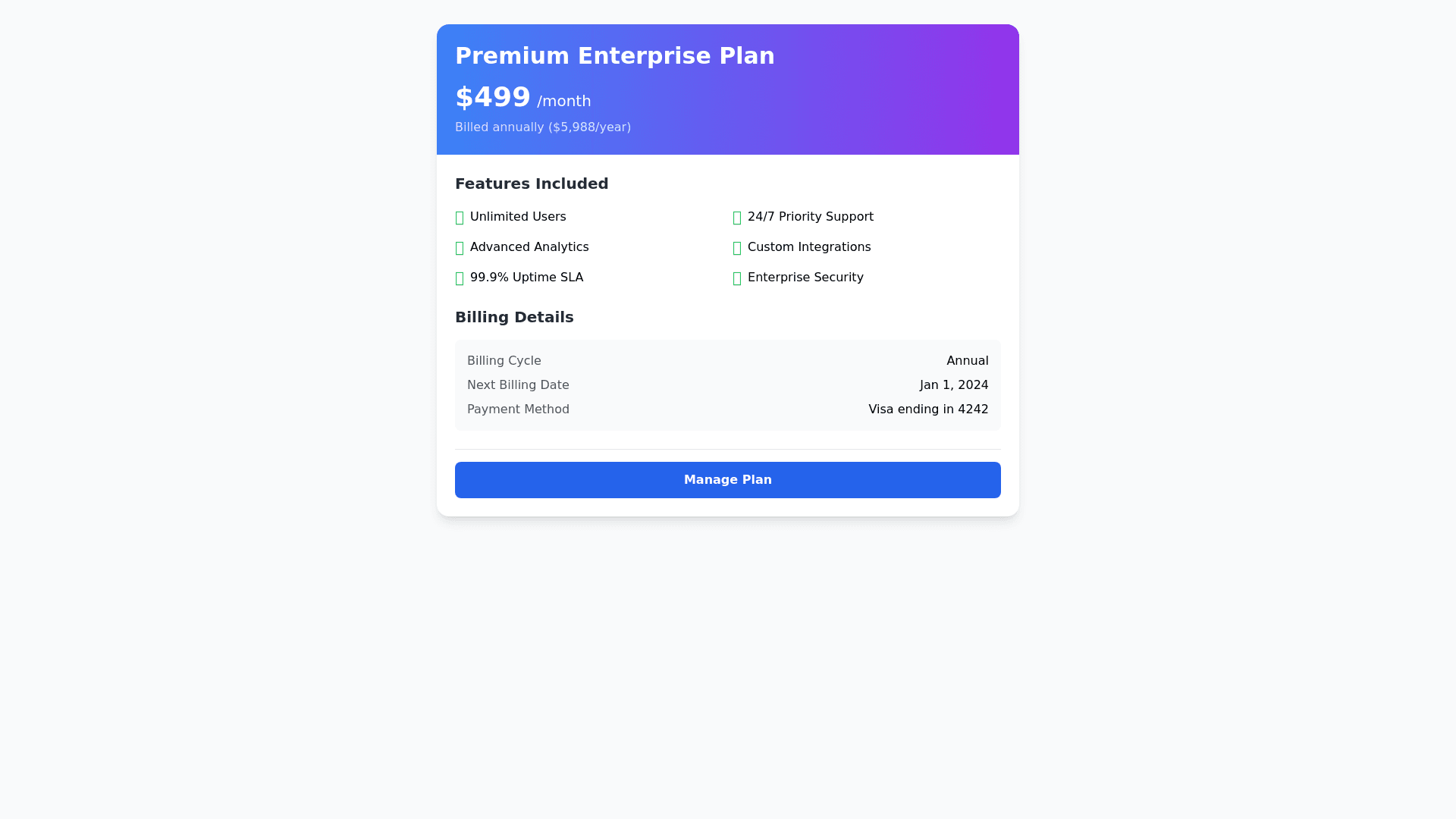Click the Visa ending in 4242 text
The height and width of the screenshot is (819, 1456).
(928, 409)
